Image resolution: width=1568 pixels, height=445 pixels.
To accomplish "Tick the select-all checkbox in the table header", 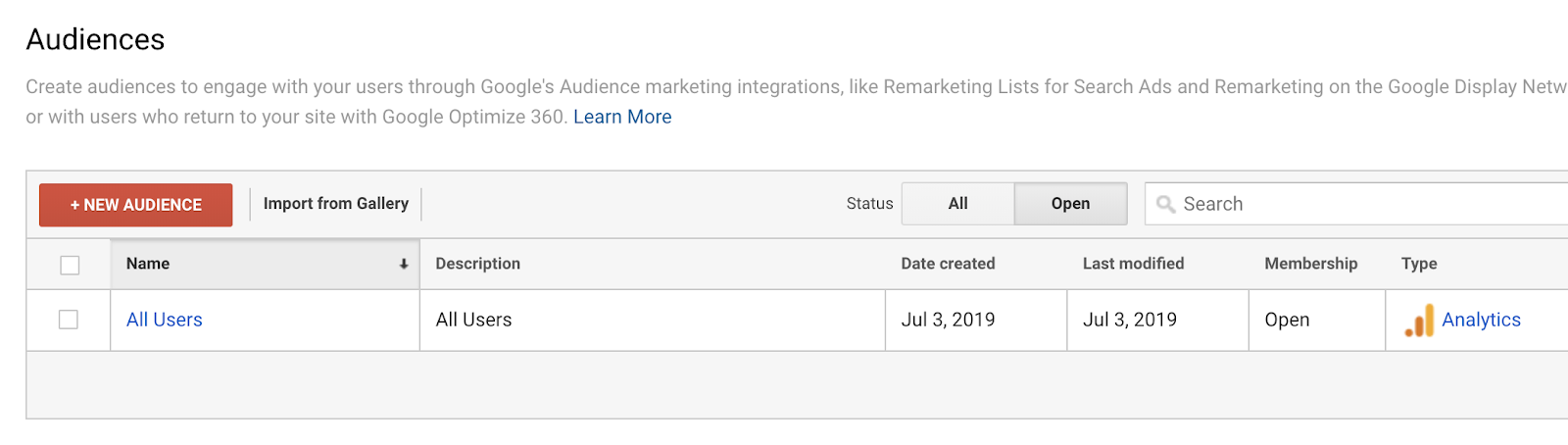I will pos(70,265).
